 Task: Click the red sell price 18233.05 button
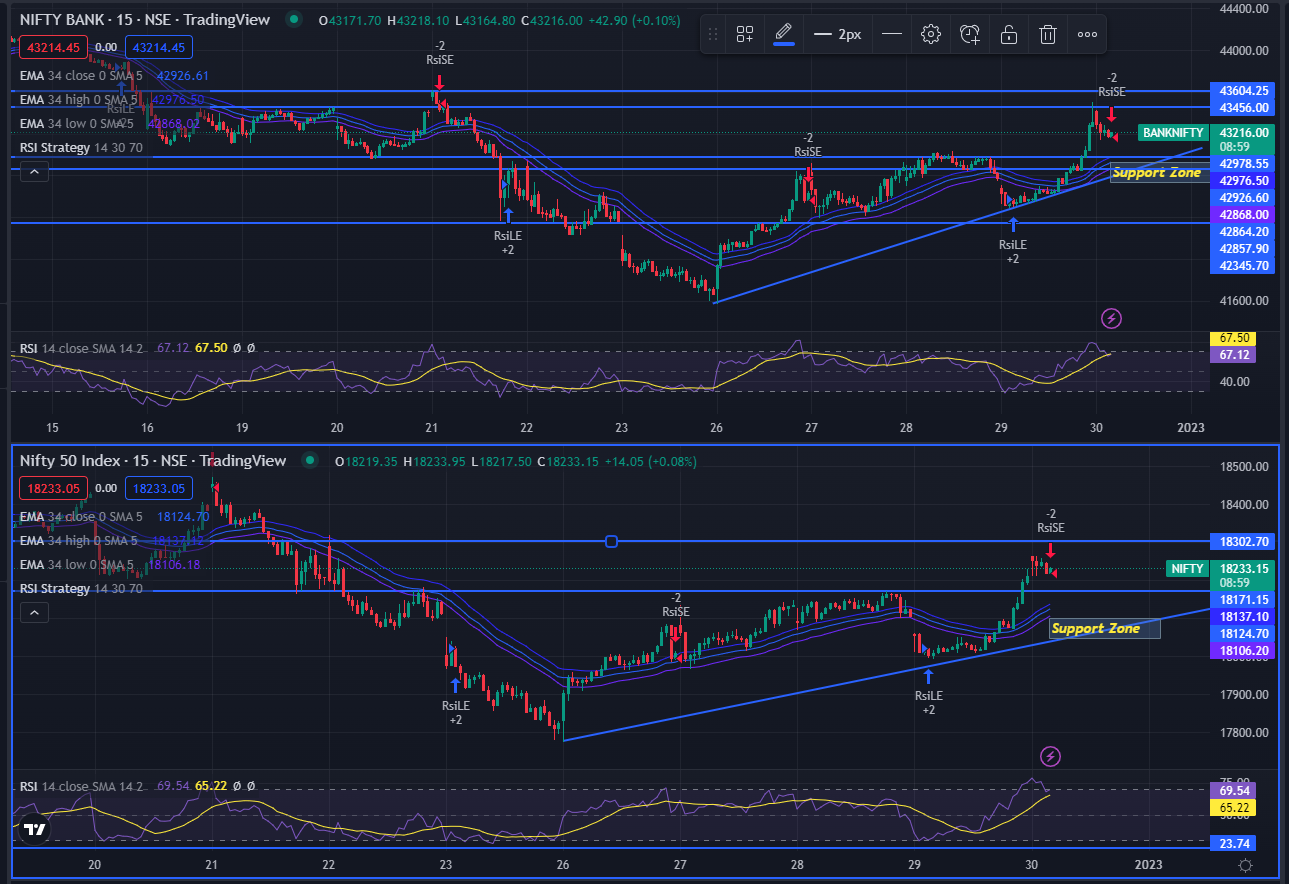(56, 488)
